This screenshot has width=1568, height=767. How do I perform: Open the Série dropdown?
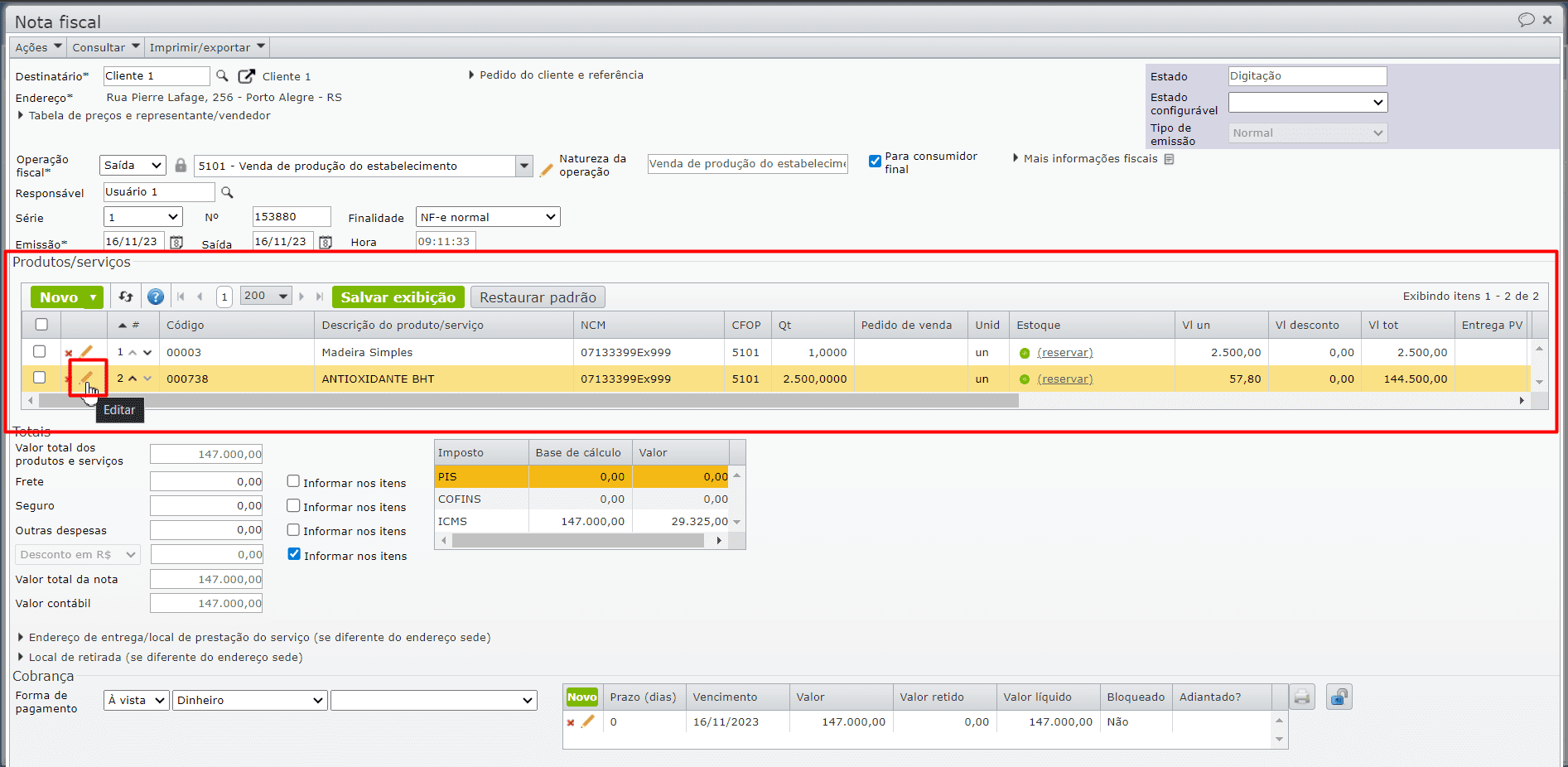pyautogui.click(x=143, y=217)
